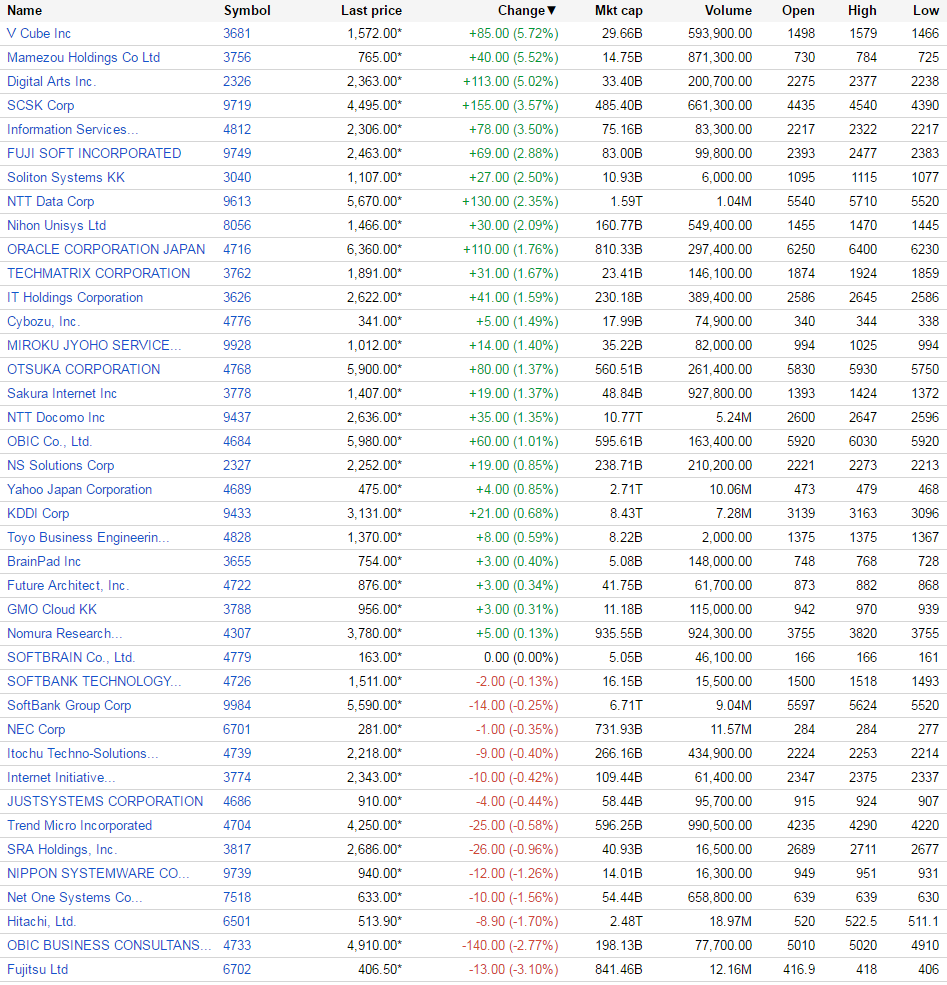Sort table by Last price header
947x985 pixels.
pyautogui.click(x=371, y=11)
